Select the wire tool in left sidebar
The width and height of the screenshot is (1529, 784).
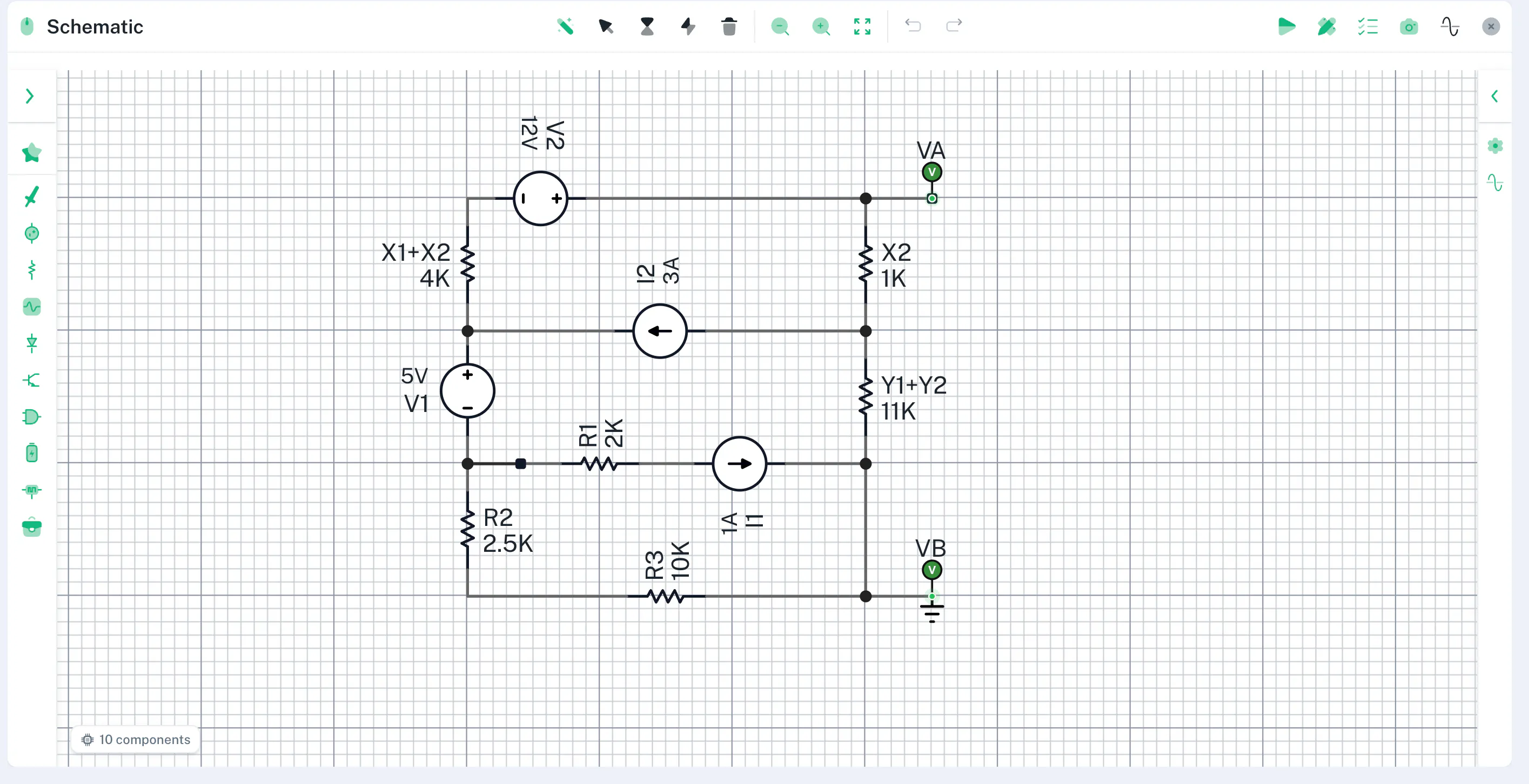pyautogui.click(x=31, y=197)
